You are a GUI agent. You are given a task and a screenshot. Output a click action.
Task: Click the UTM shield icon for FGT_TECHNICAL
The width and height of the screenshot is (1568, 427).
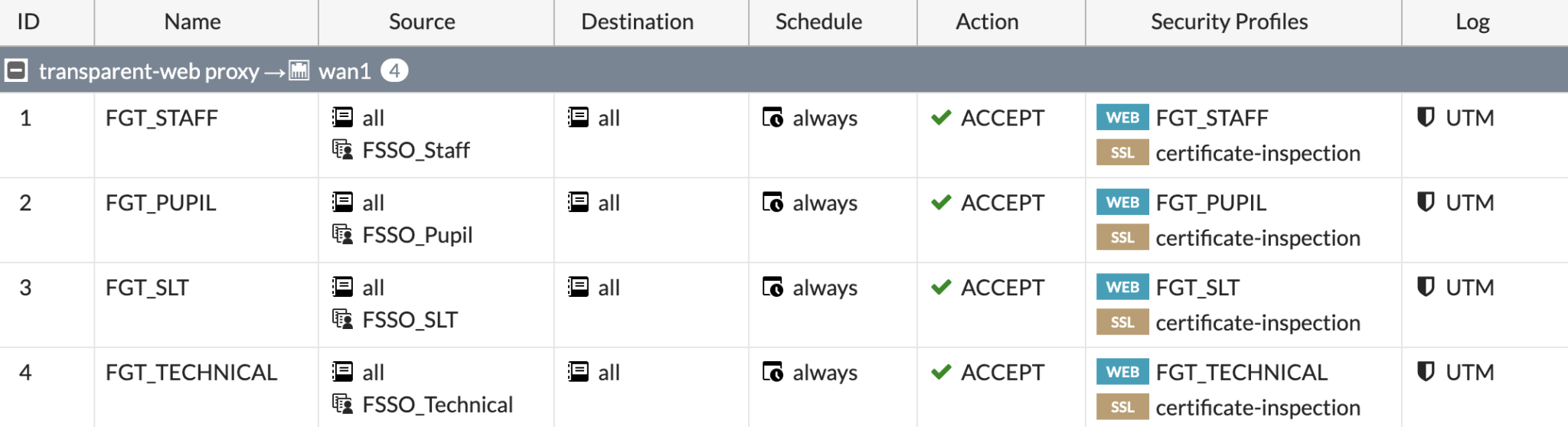tap(1425, 373)
